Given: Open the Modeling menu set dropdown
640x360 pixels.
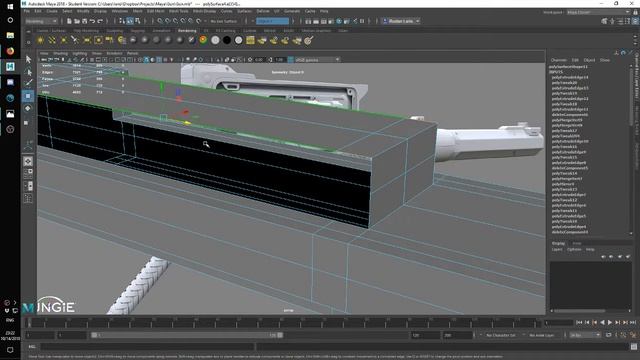Looking at the screenshot, I should 41,21.
